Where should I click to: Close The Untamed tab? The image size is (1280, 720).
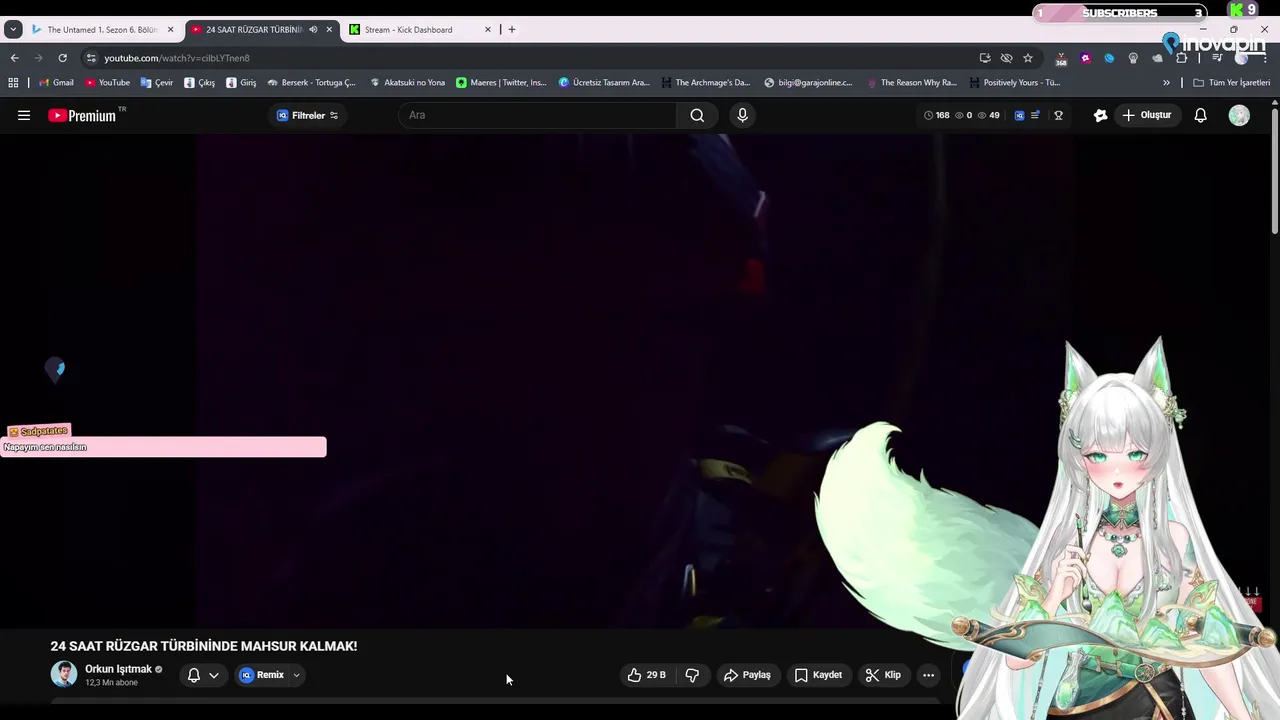[170, 30]
